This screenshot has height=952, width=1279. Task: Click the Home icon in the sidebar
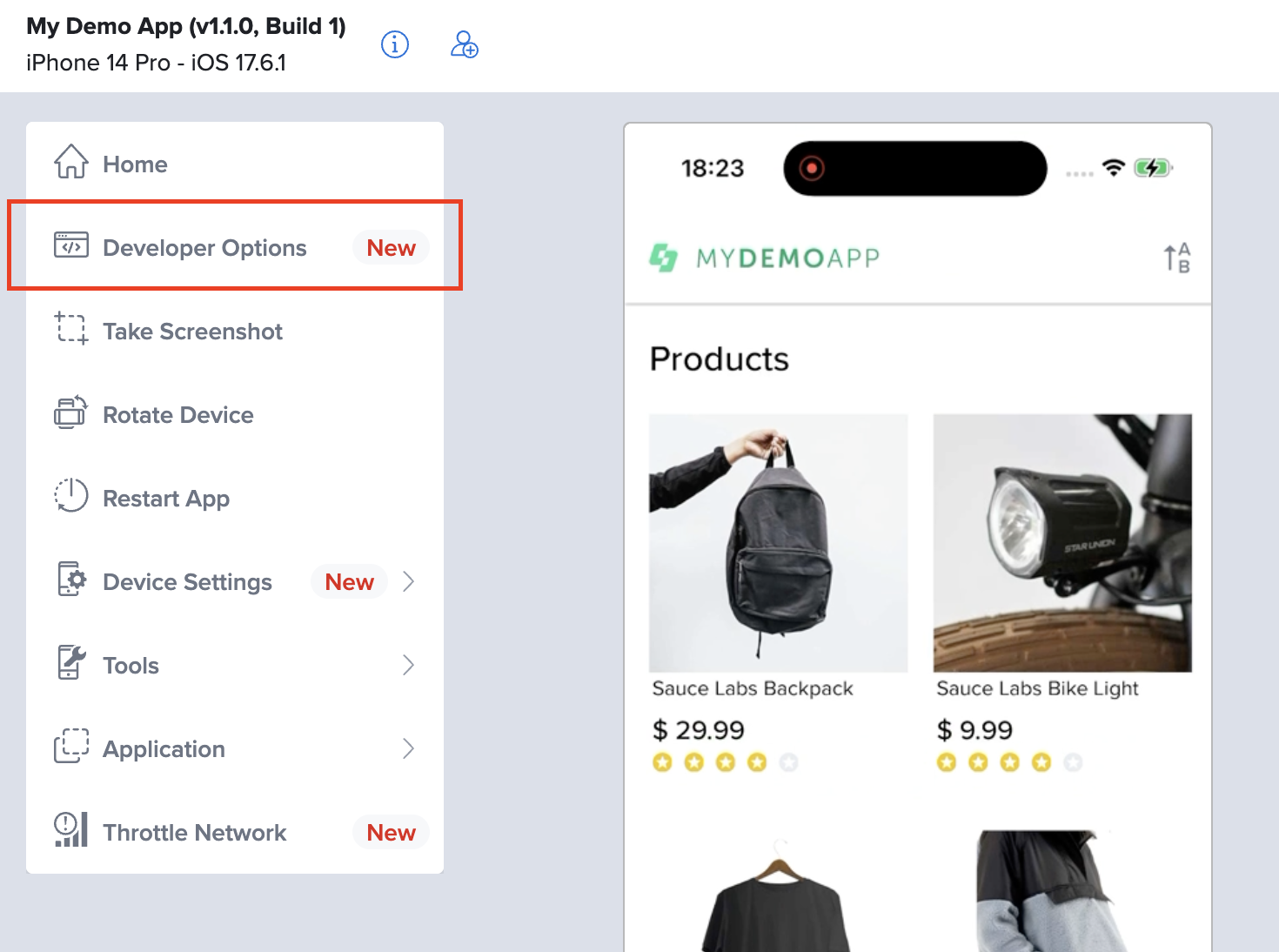point(71,162)
